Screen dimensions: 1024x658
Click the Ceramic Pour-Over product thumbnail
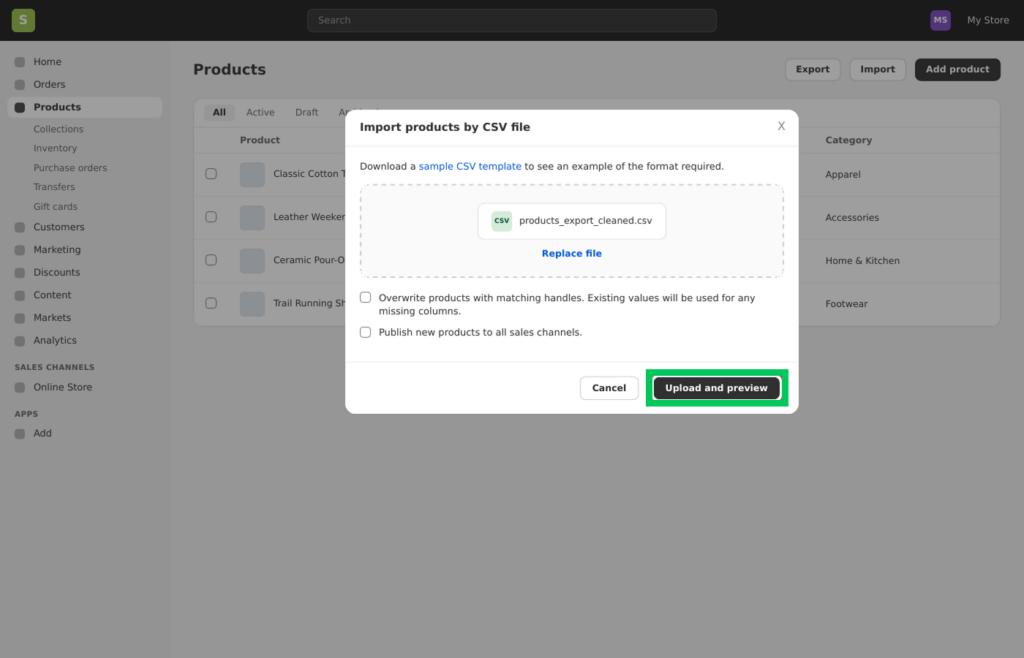tap(252, 260)
